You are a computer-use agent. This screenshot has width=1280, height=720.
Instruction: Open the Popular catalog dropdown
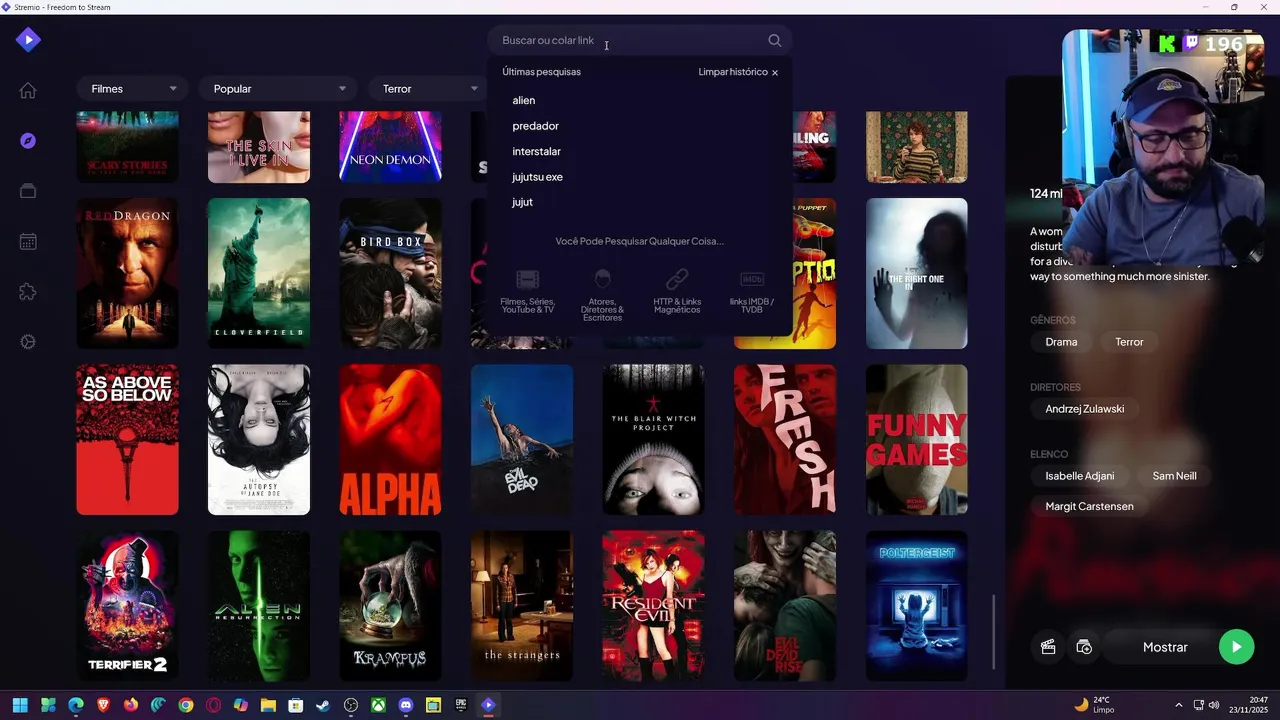pyautogui.click(x=279, y=89)
